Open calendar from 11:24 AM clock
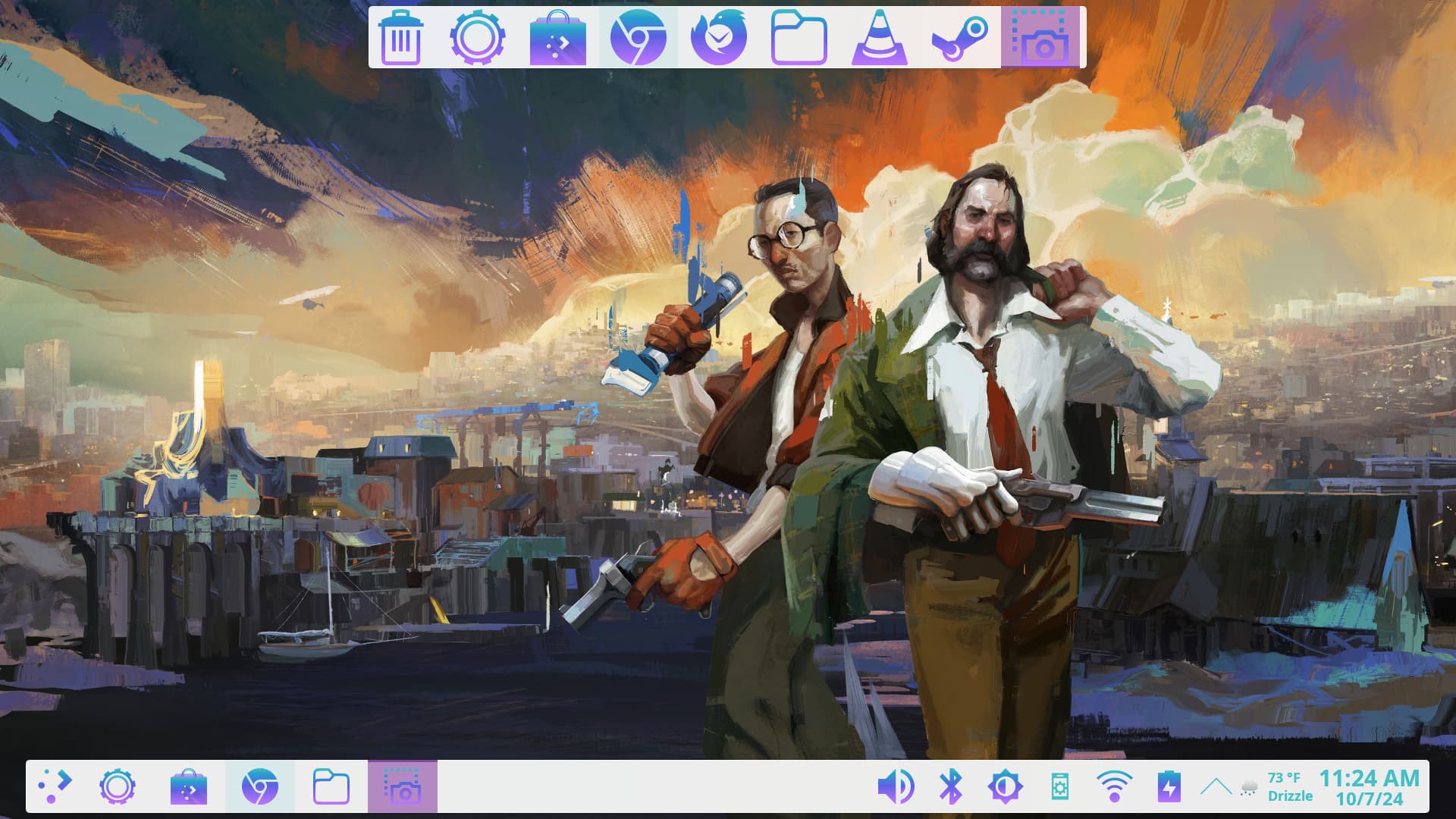 tap(1370, 787)
